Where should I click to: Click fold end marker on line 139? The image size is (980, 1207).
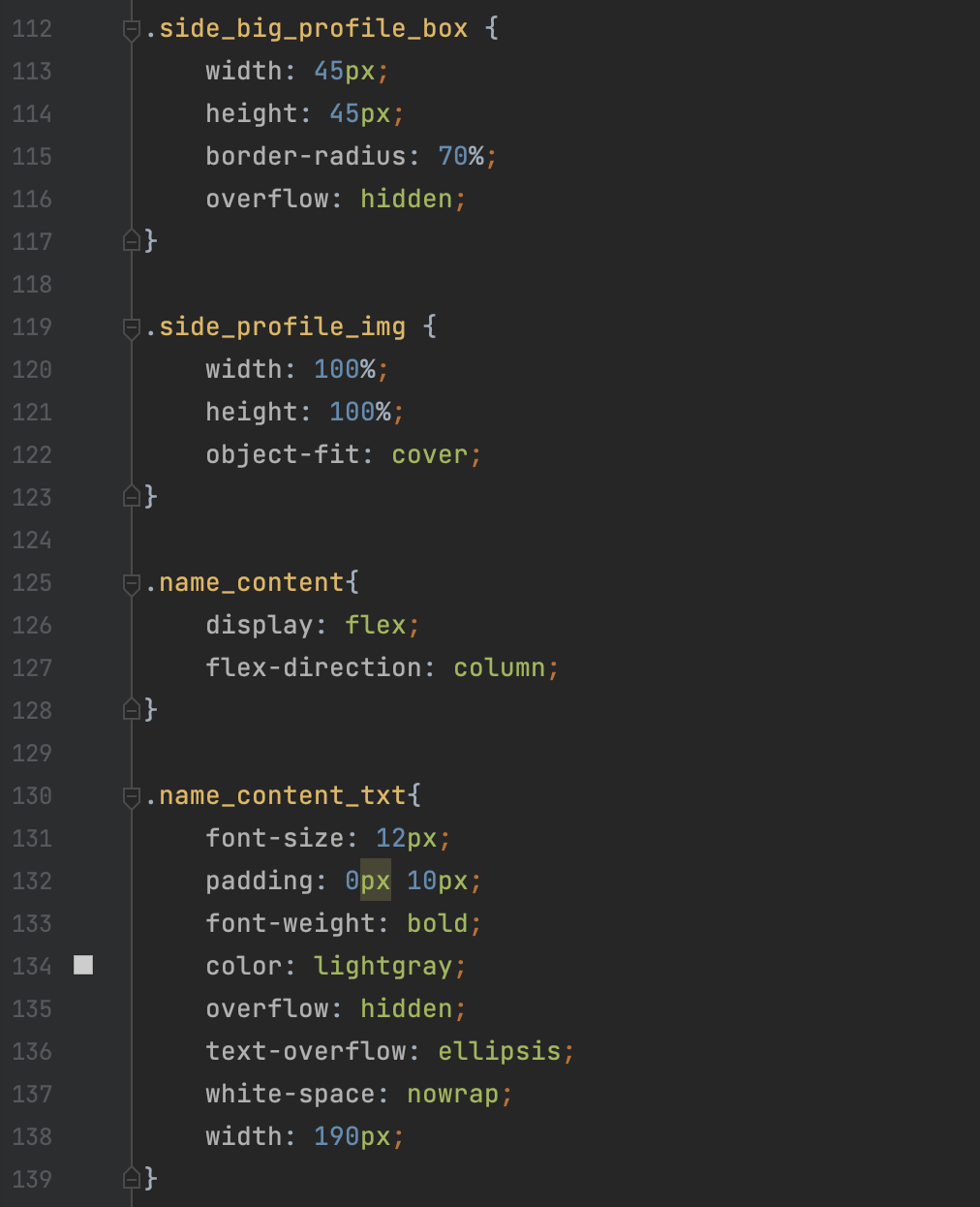(x=132, y=1178)
